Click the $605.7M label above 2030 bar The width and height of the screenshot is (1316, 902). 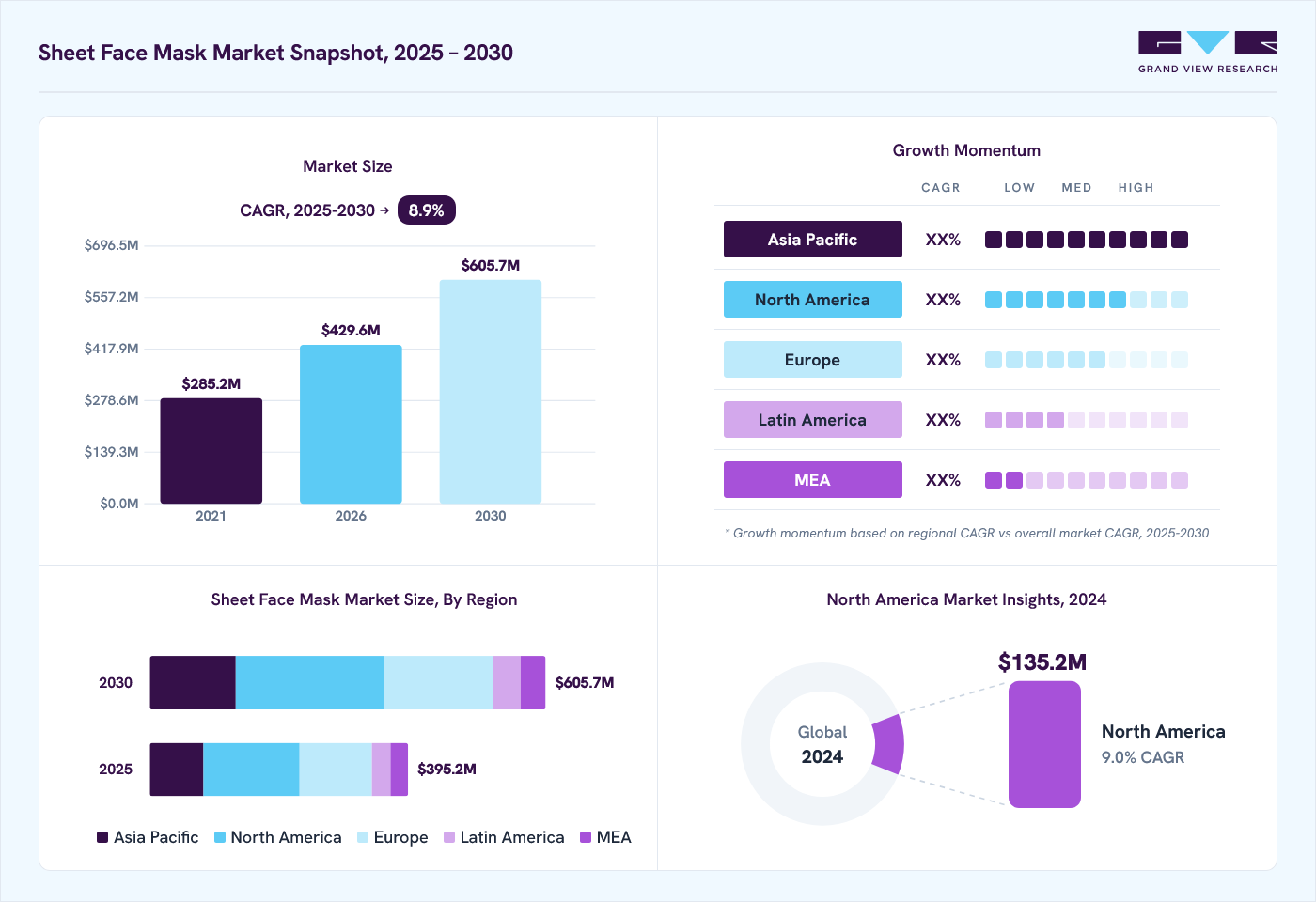pos(491,265)
